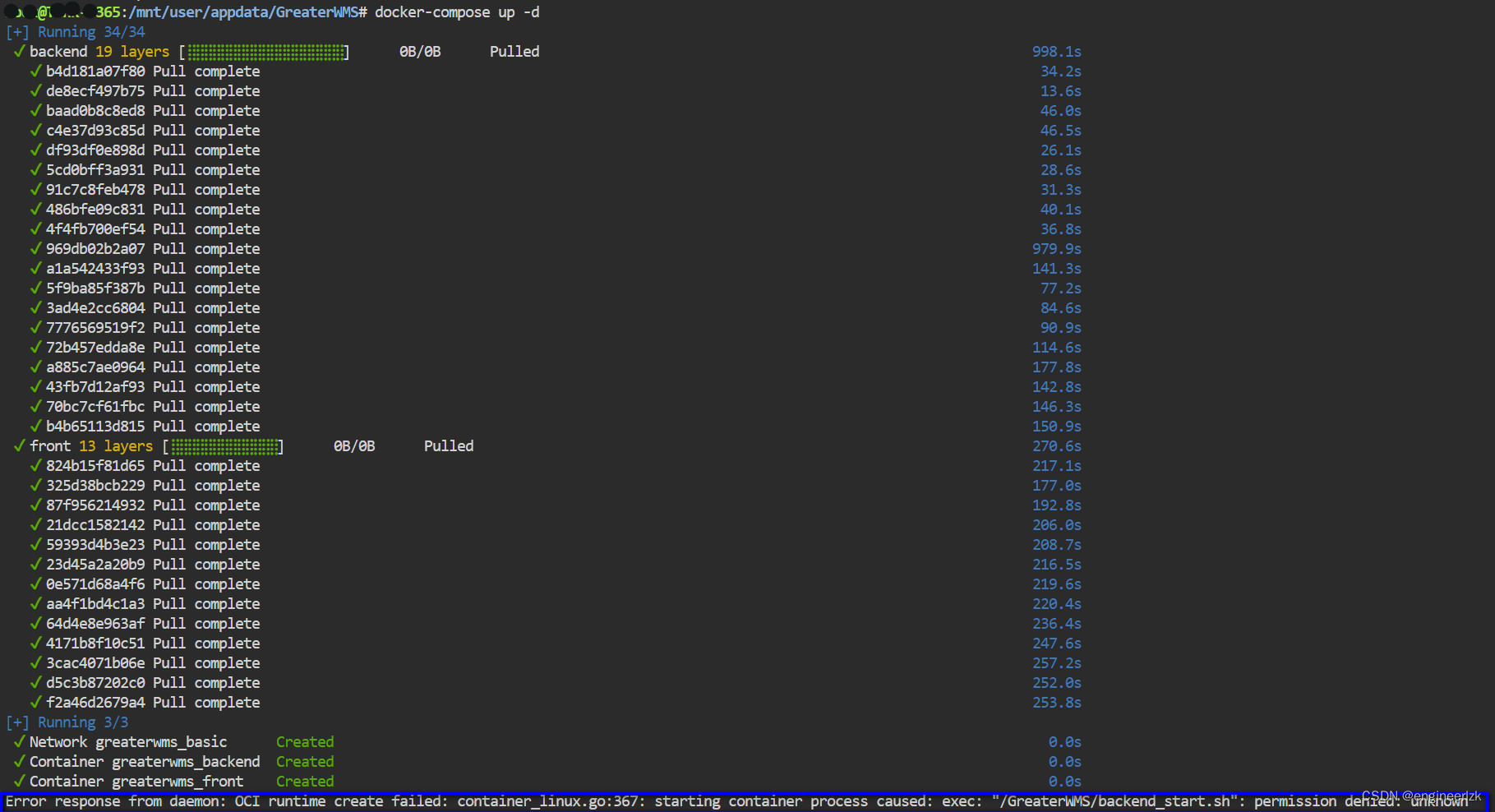Screen dimensions: 1495x812
Task: Click the 'backend 19 layers' line label
Action: tap(99, 52)
